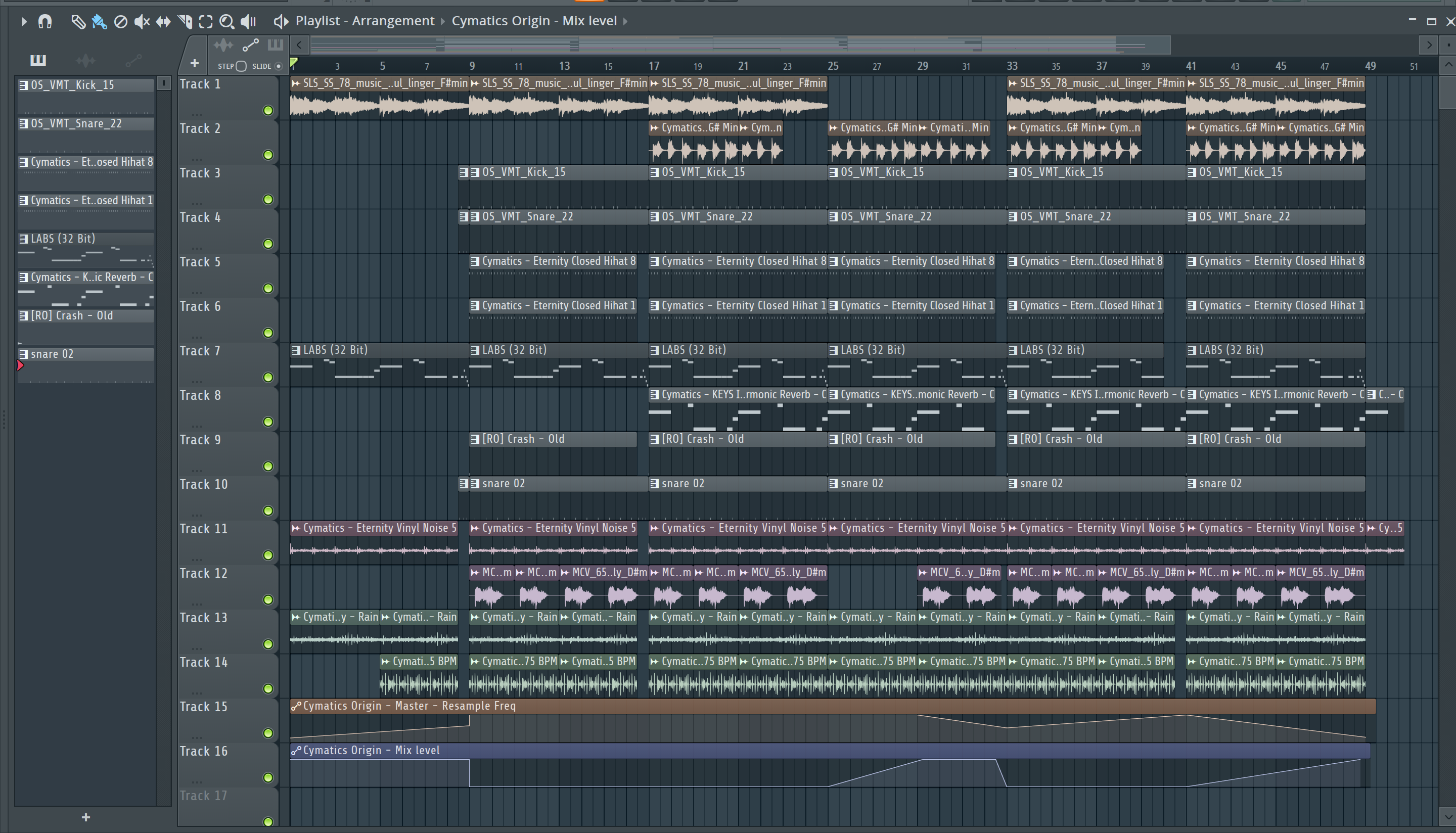
Task: Select the Zoom magnifier tool
Action: pos(226,21)
